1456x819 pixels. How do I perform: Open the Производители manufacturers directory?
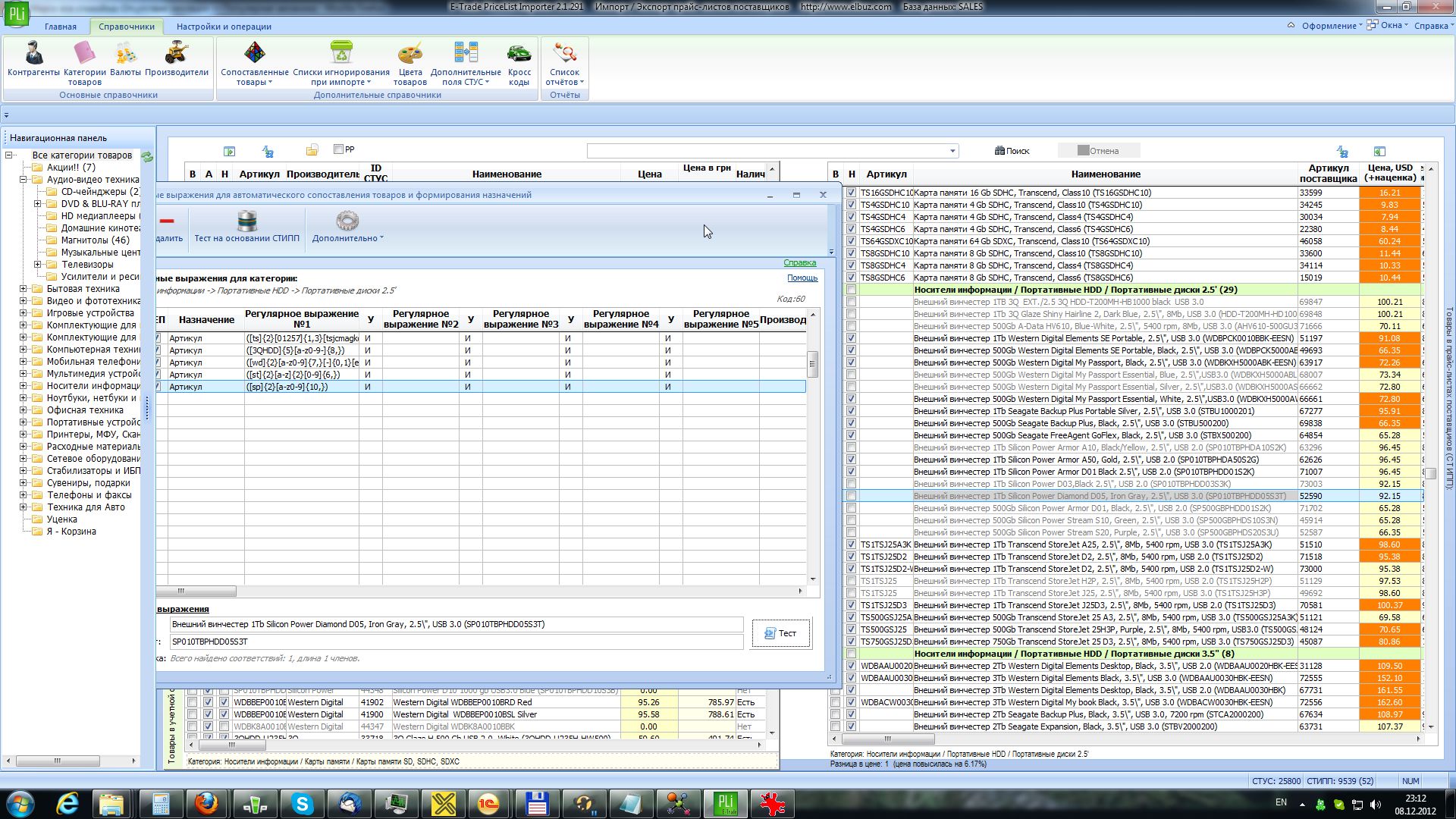pos(177,59)
